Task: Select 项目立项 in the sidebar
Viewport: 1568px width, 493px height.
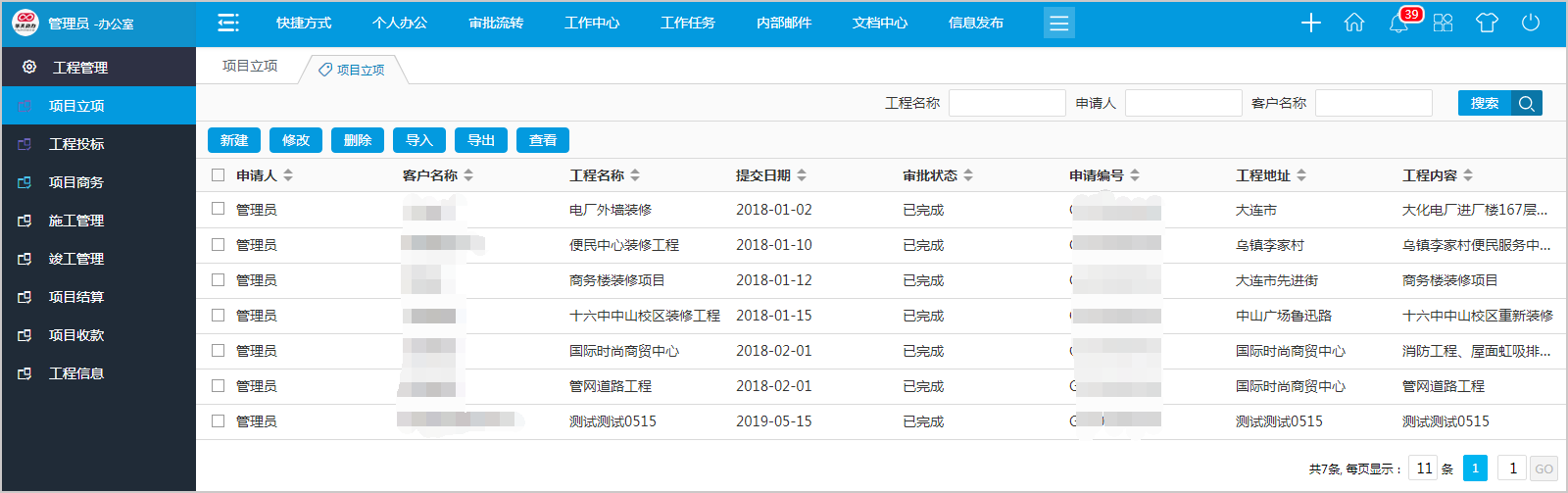Action: tap(98, 106)
